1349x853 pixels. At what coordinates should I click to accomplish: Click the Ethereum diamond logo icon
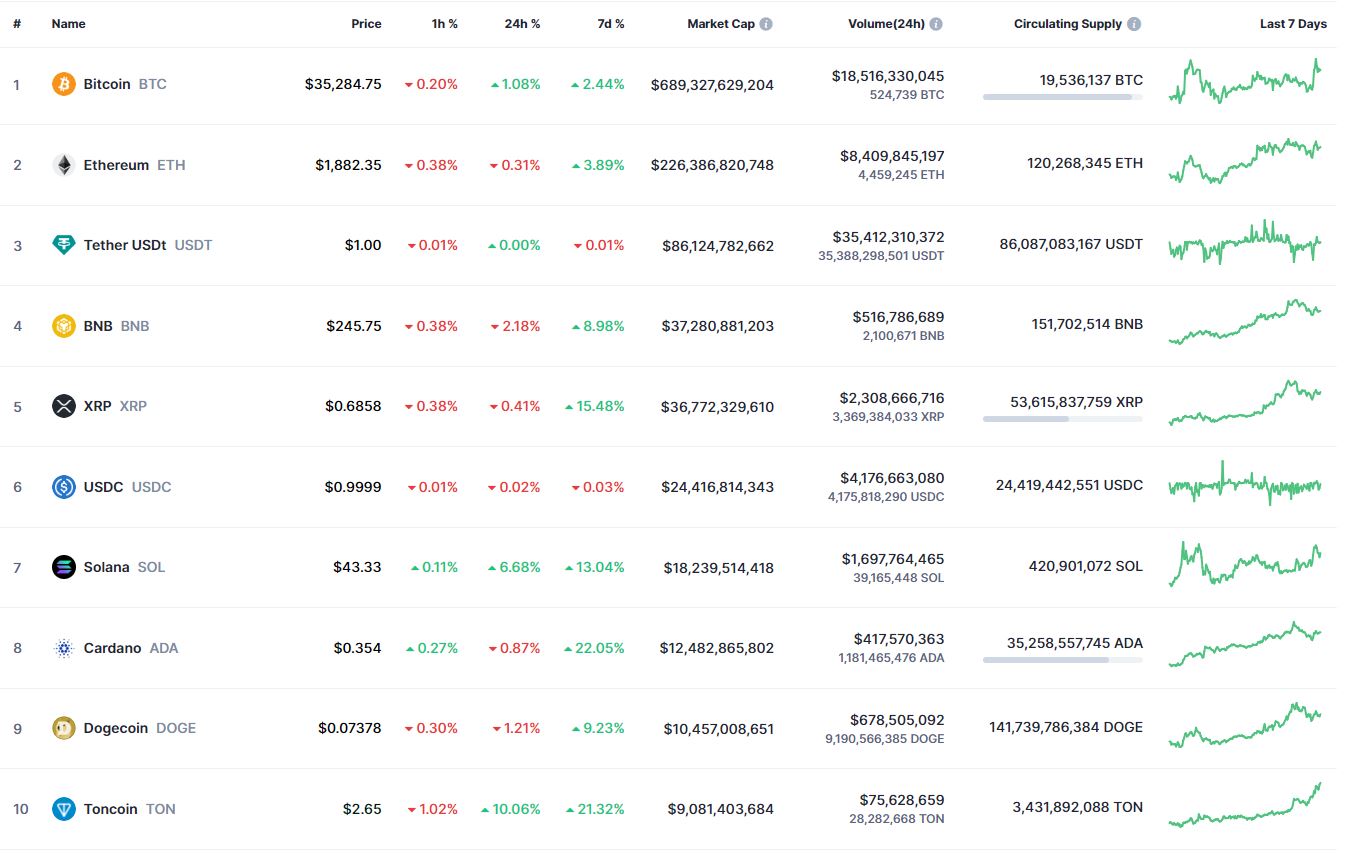pyautogui.click(x=64, y=165)
